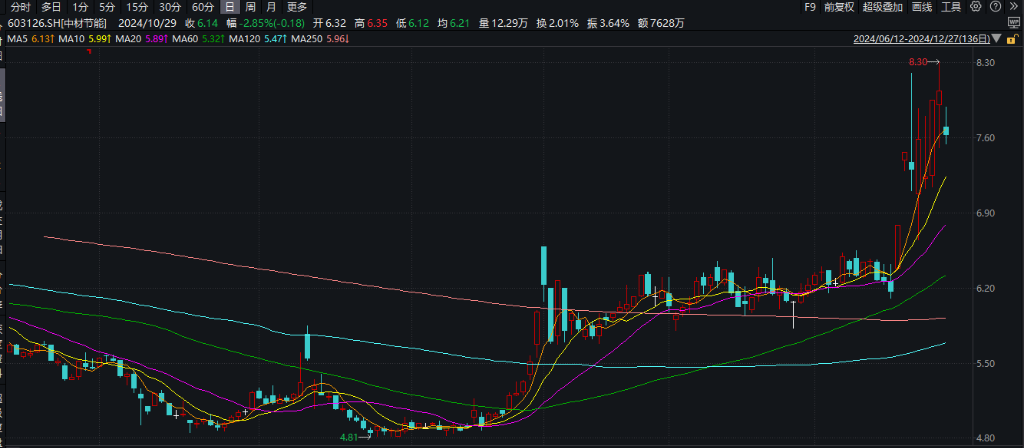Switch to the 分时 intraday view
Viewport: 1024px width, 448px height.
coord(20,7)
